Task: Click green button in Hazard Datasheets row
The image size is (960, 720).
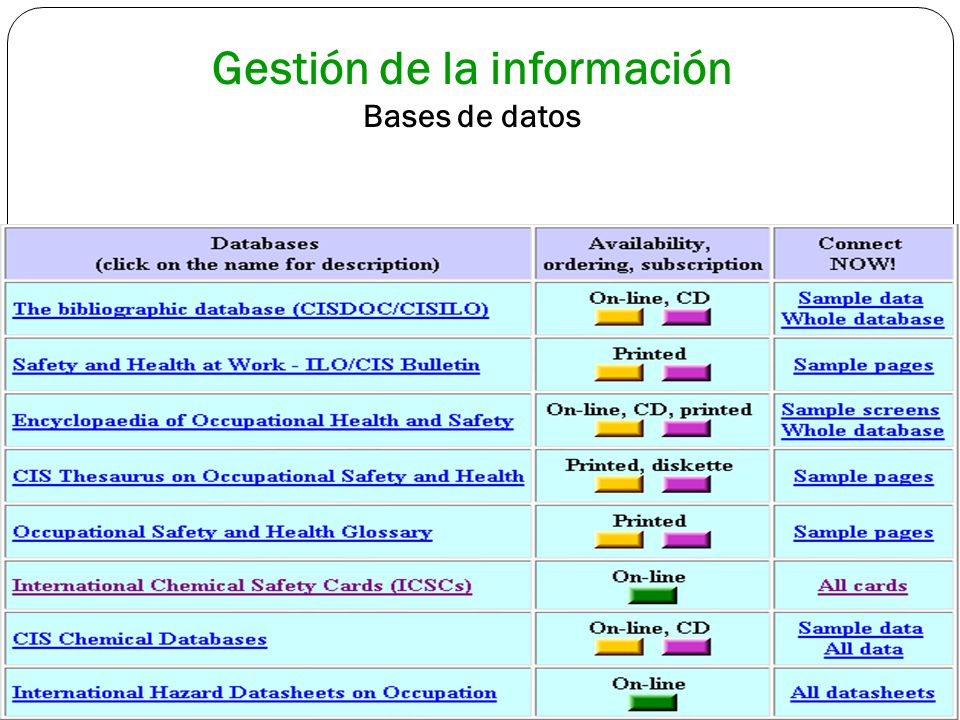Action: (x=653, y=702)
